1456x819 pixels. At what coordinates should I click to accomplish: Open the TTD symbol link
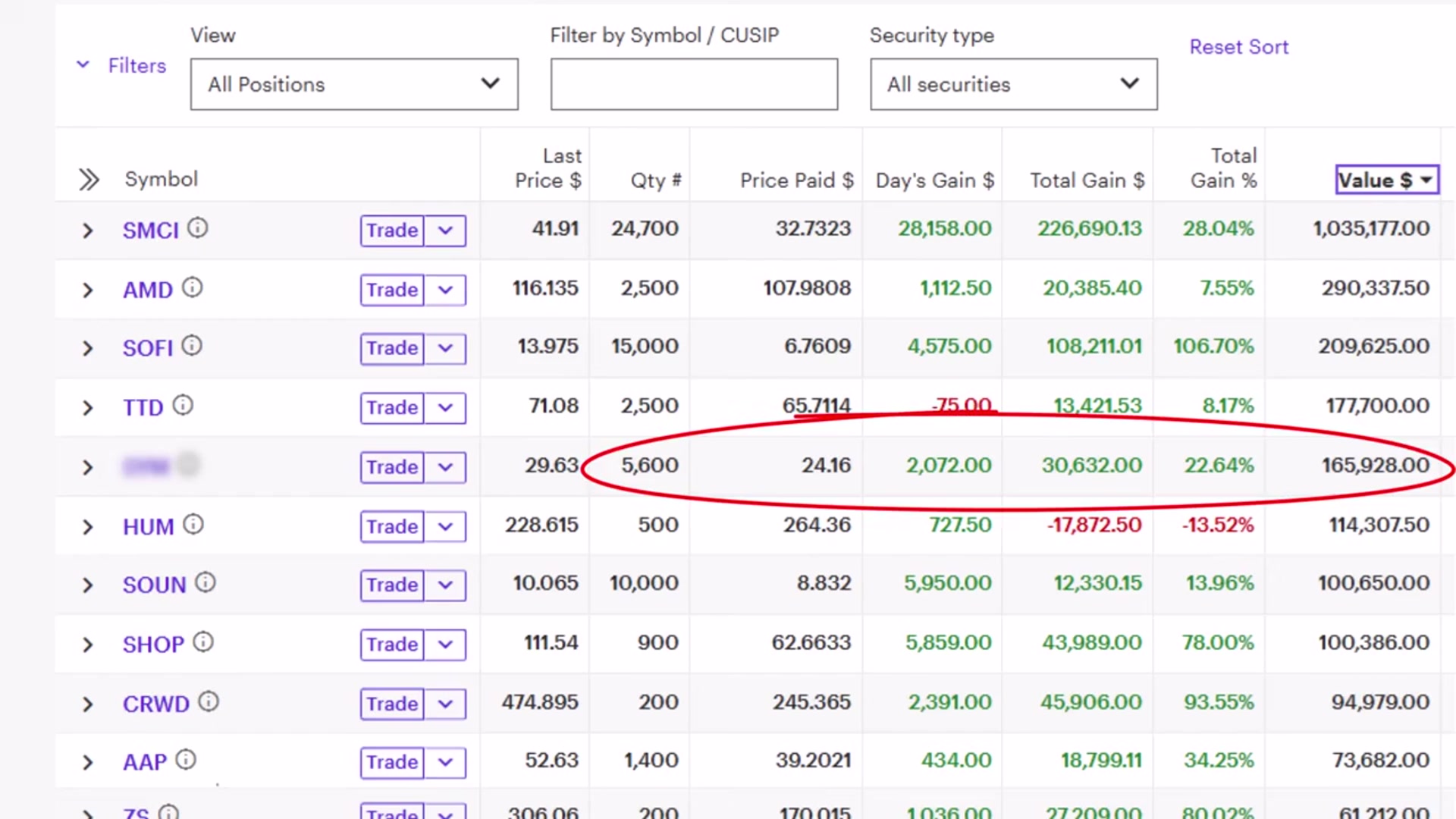[x=143, y=408]
